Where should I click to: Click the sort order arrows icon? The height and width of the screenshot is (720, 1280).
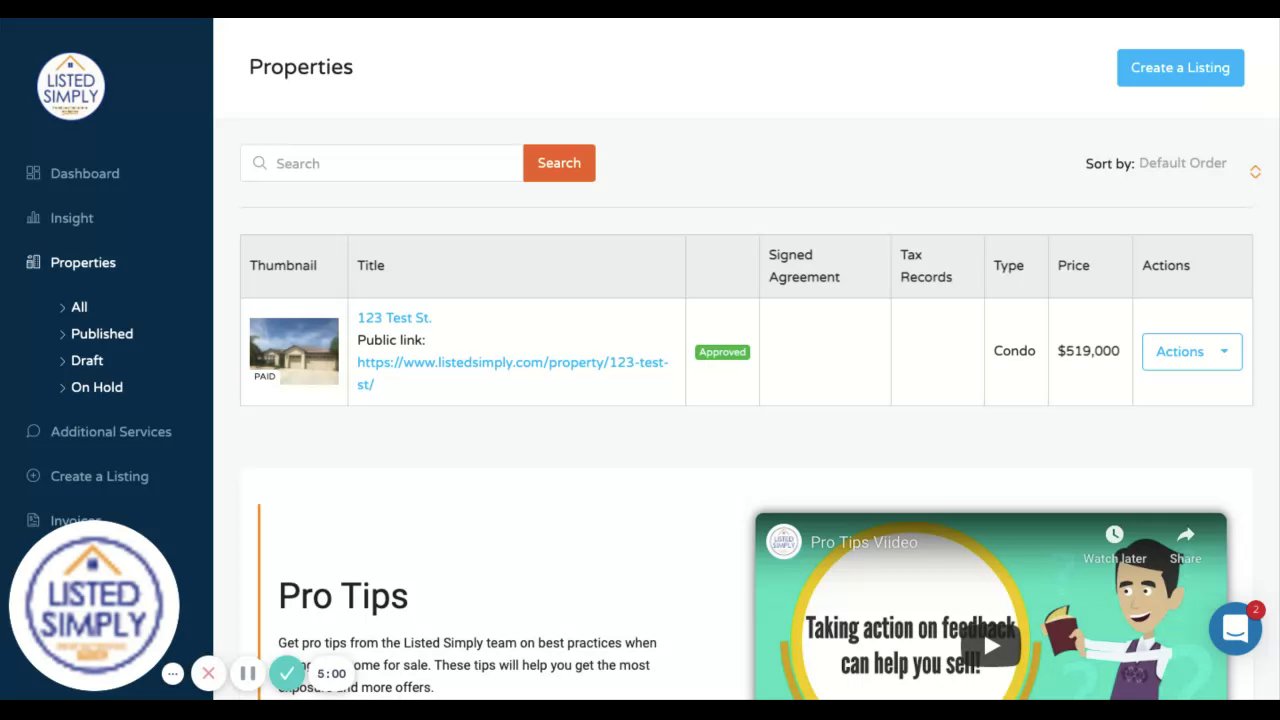pyautogui.click(x=1255, y=172)
